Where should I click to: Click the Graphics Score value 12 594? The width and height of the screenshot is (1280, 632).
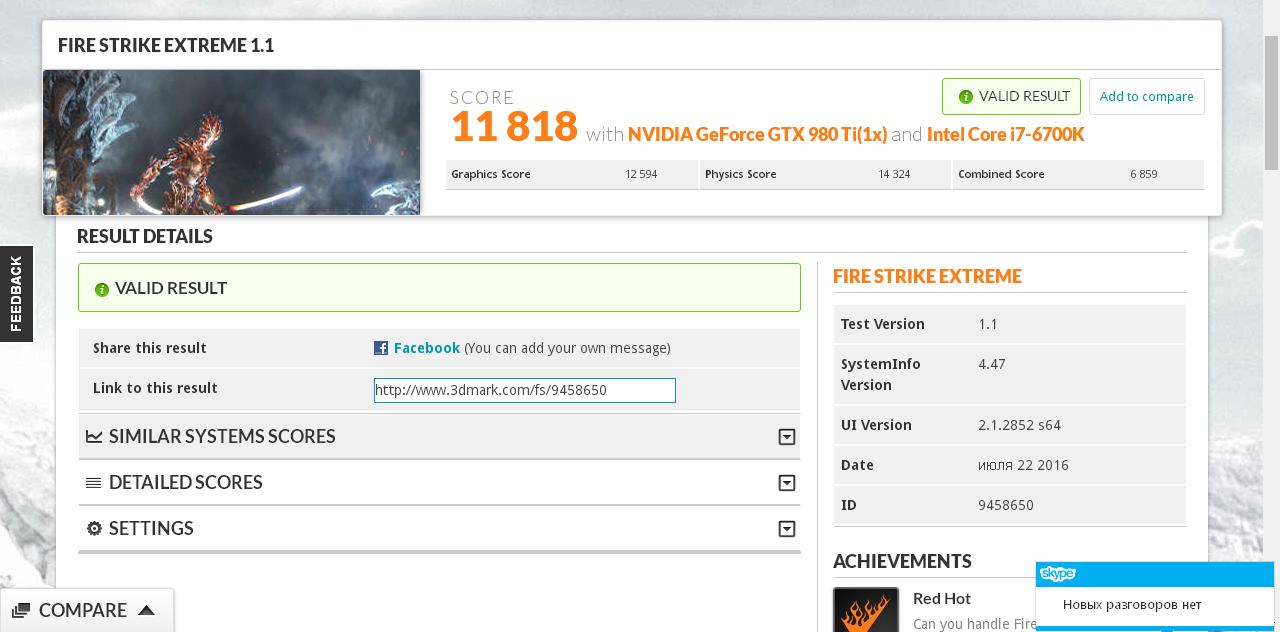[641, 174]
